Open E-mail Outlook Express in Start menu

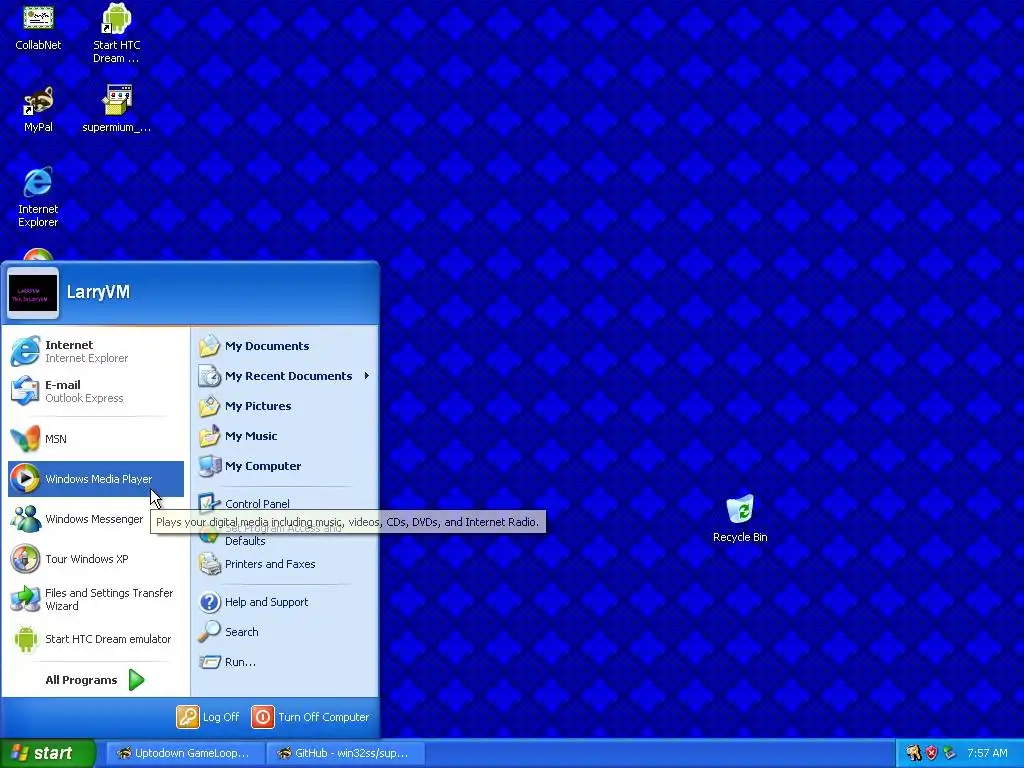pyautogui.click(x=96, y=391)
